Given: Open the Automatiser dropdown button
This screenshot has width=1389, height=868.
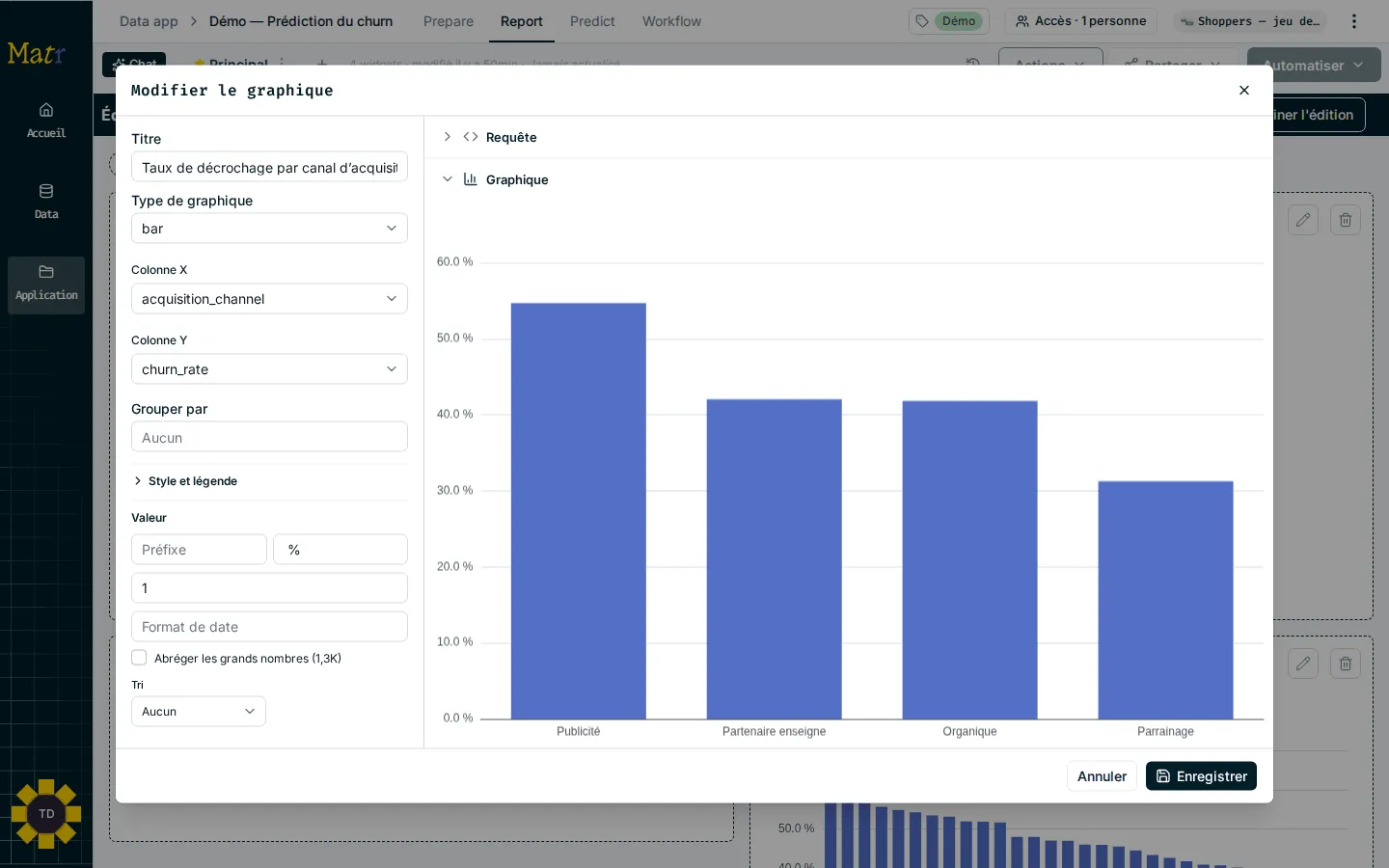Looking at the screenshot, I should 1314,66.
